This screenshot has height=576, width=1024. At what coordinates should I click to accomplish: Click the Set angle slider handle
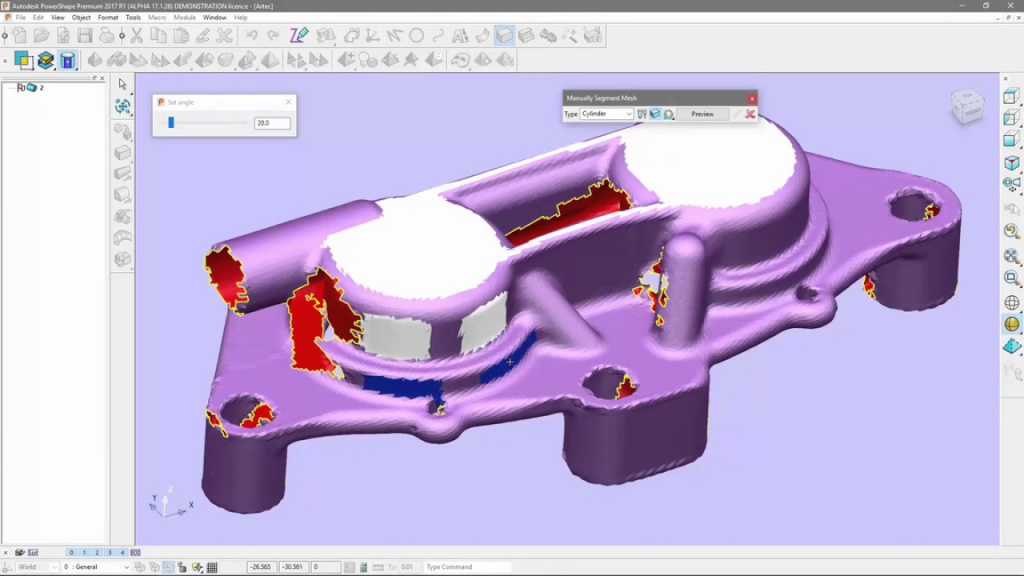tap(171, 123)
